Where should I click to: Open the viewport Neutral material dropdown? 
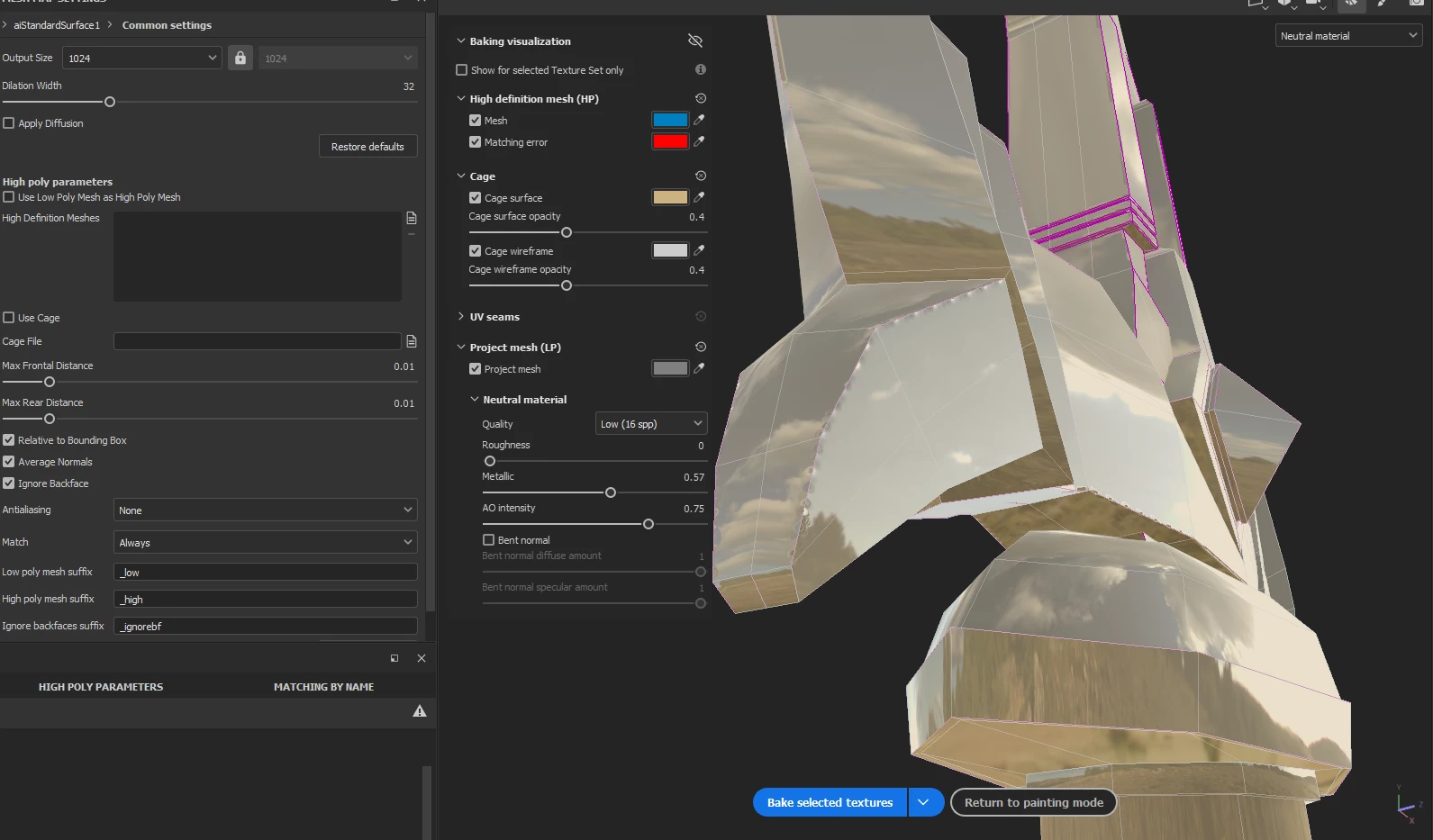point(1349,36)
